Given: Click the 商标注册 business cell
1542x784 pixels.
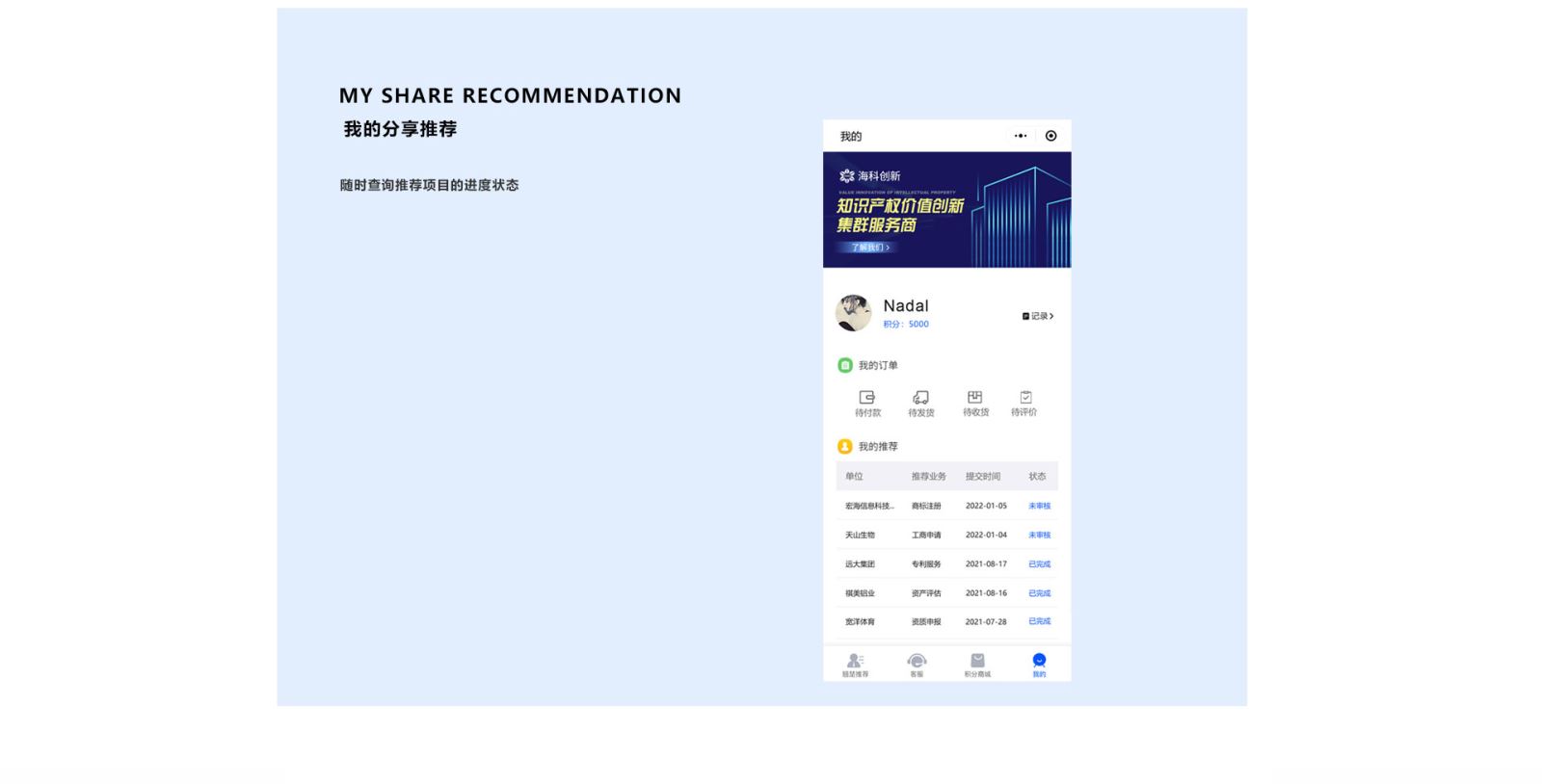Looking at the screenshot, I should coord(926,506).
